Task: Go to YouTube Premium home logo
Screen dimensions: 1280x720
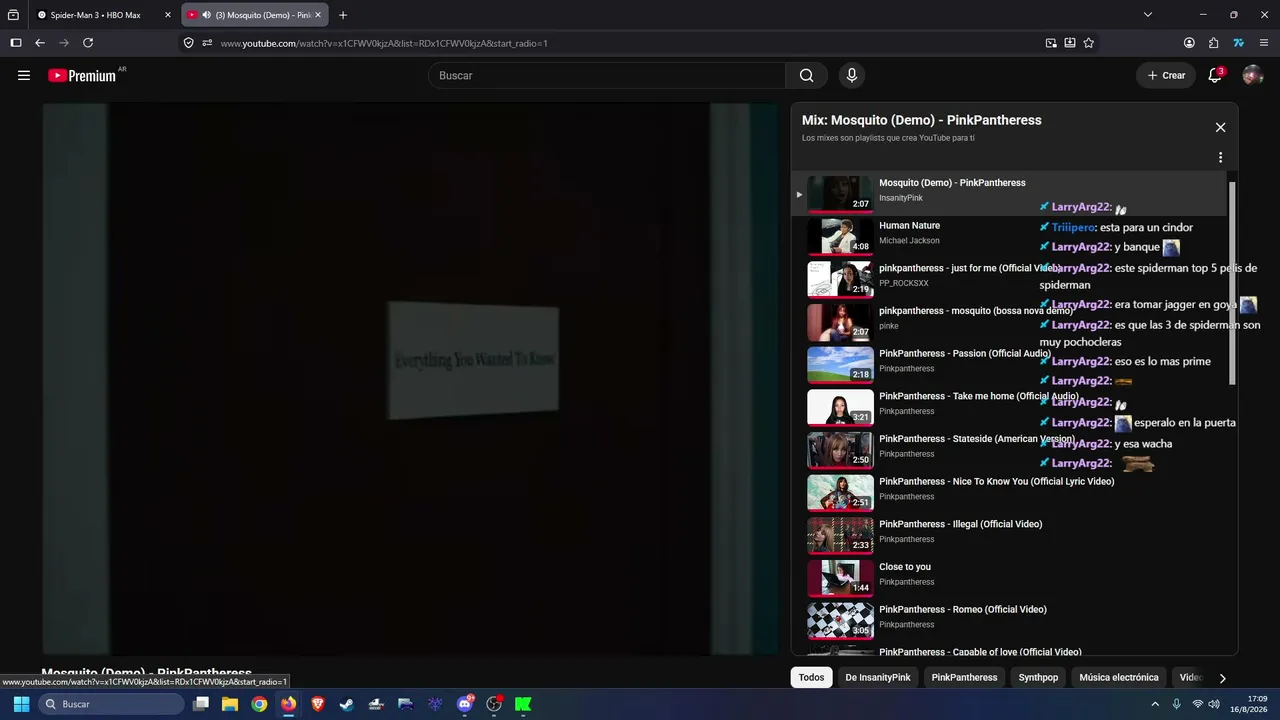Action: (x=82, y=75)
